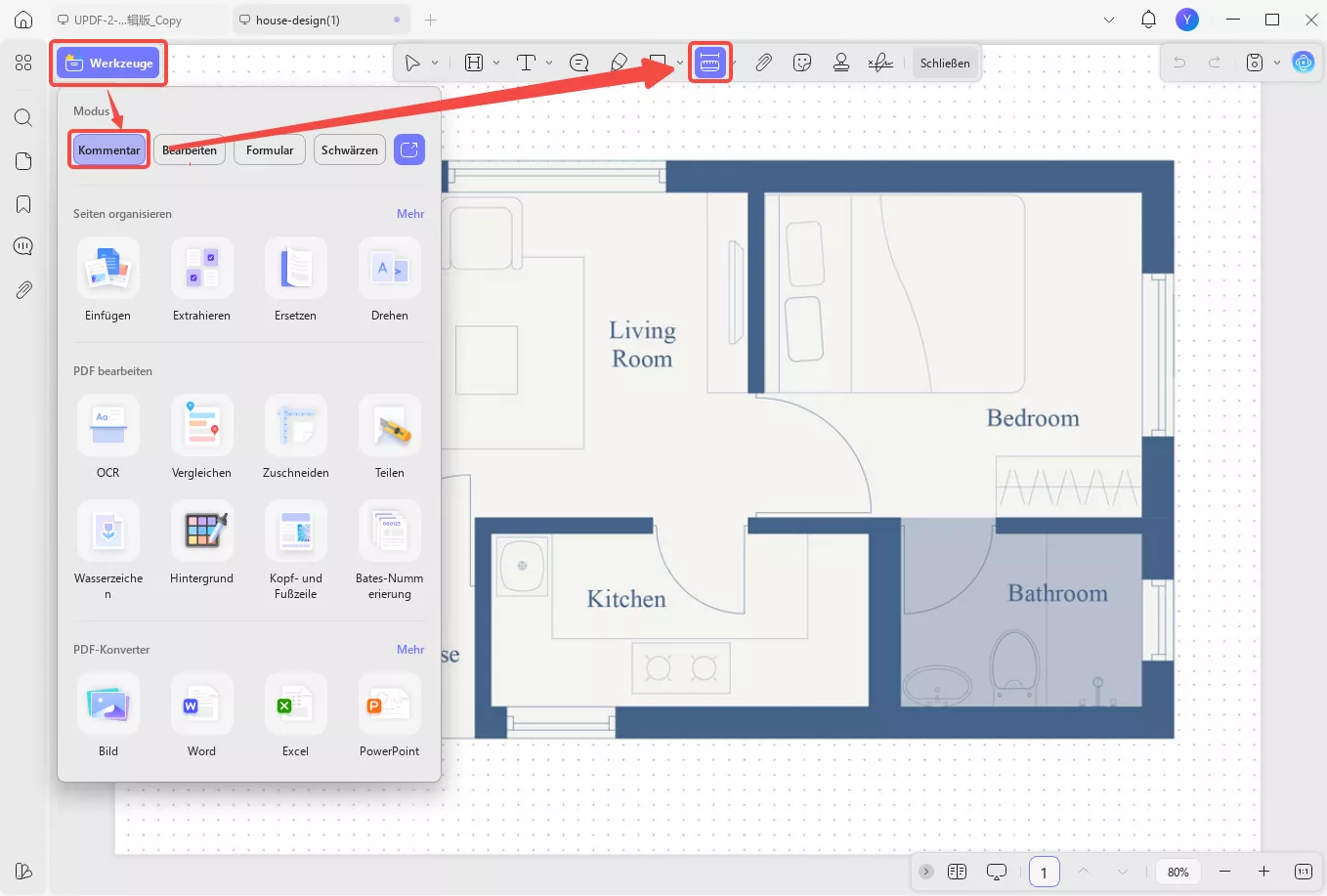Go to the home screen
1327x896 pixels.
click(23, 20)
